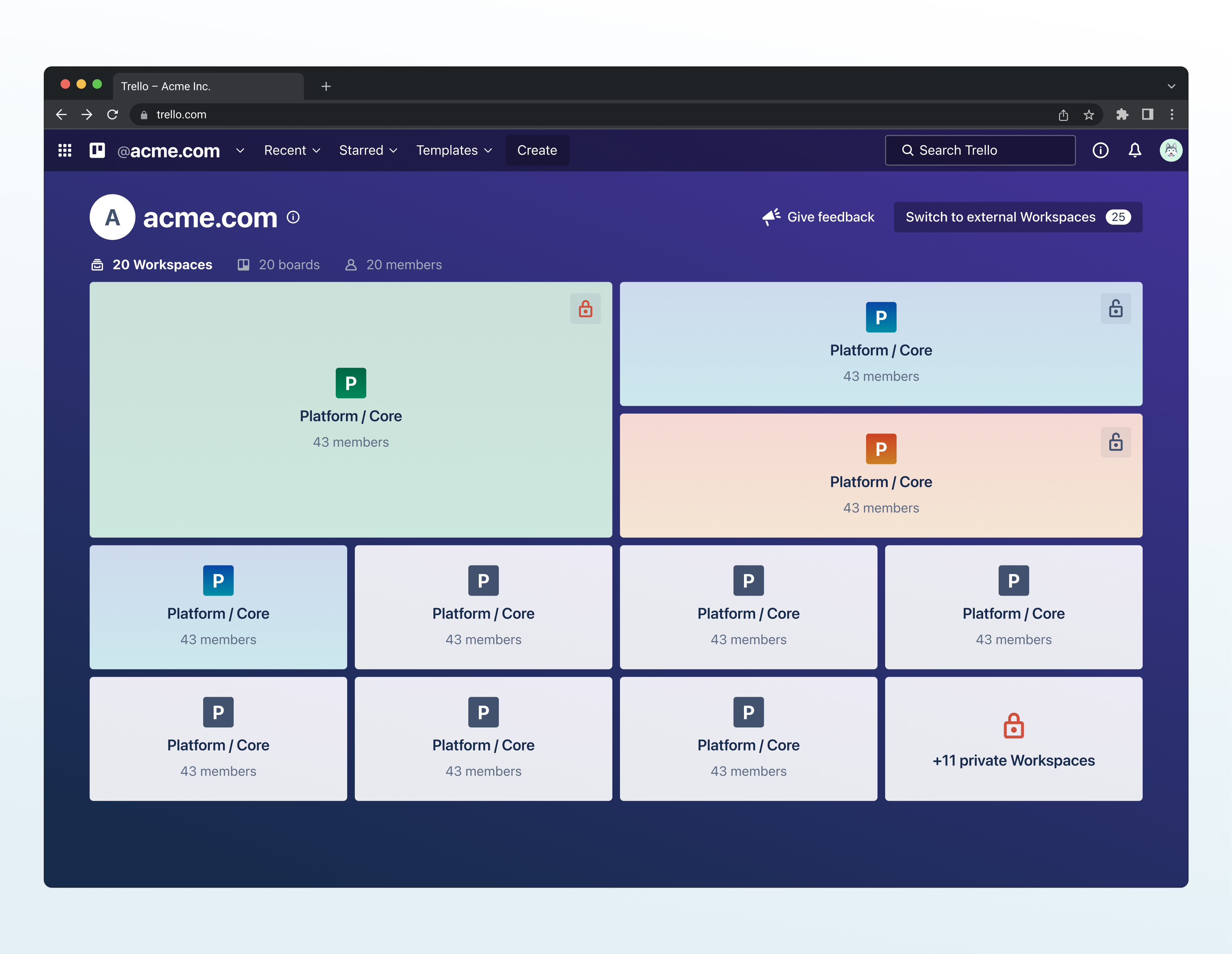Open the Templates menu
Viewport: 1232px width, 954px height.
click(x=454, y=151)
